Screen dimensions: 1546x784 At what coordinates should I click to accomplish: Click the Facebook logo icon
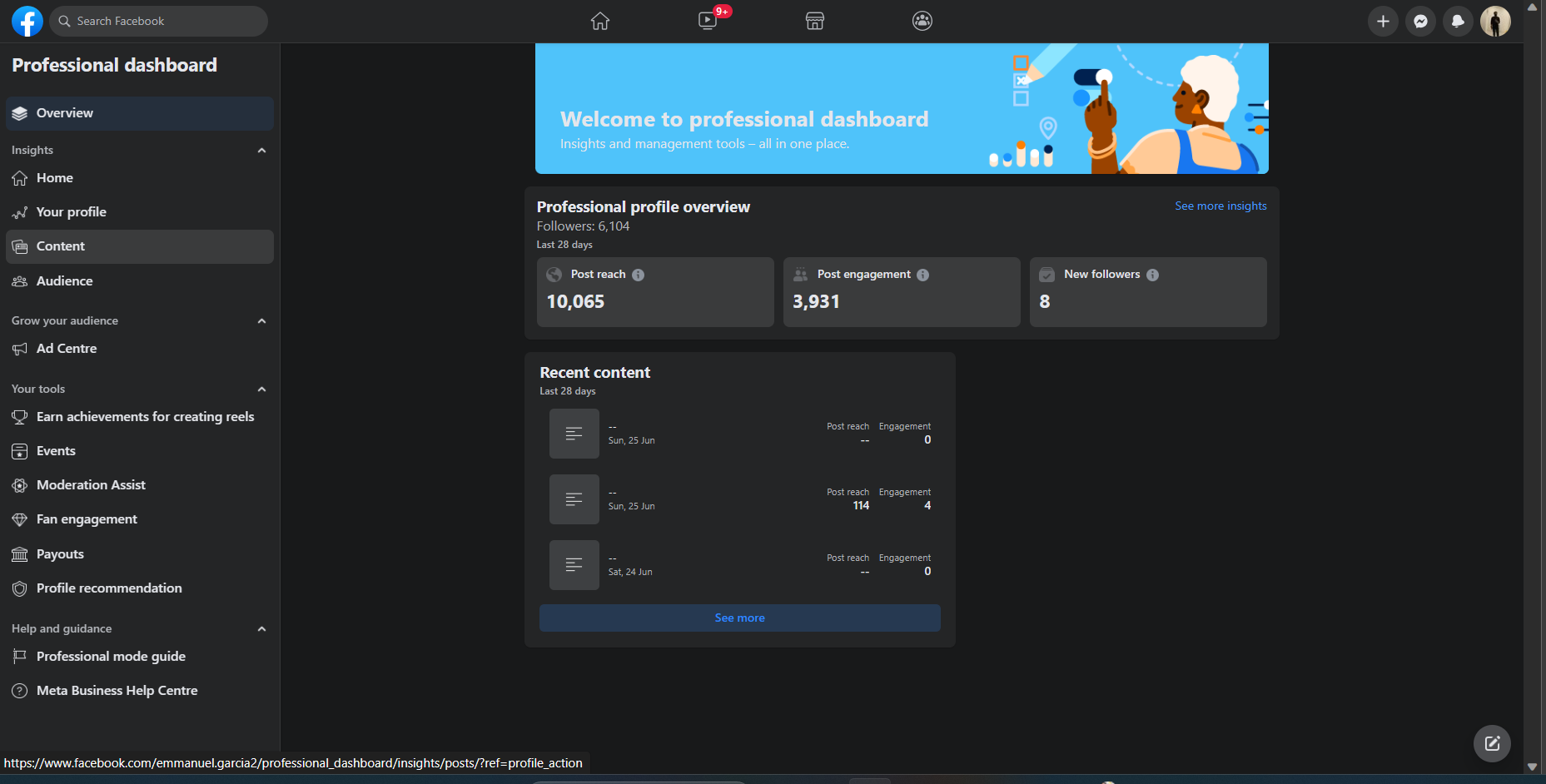pos(27,21)
